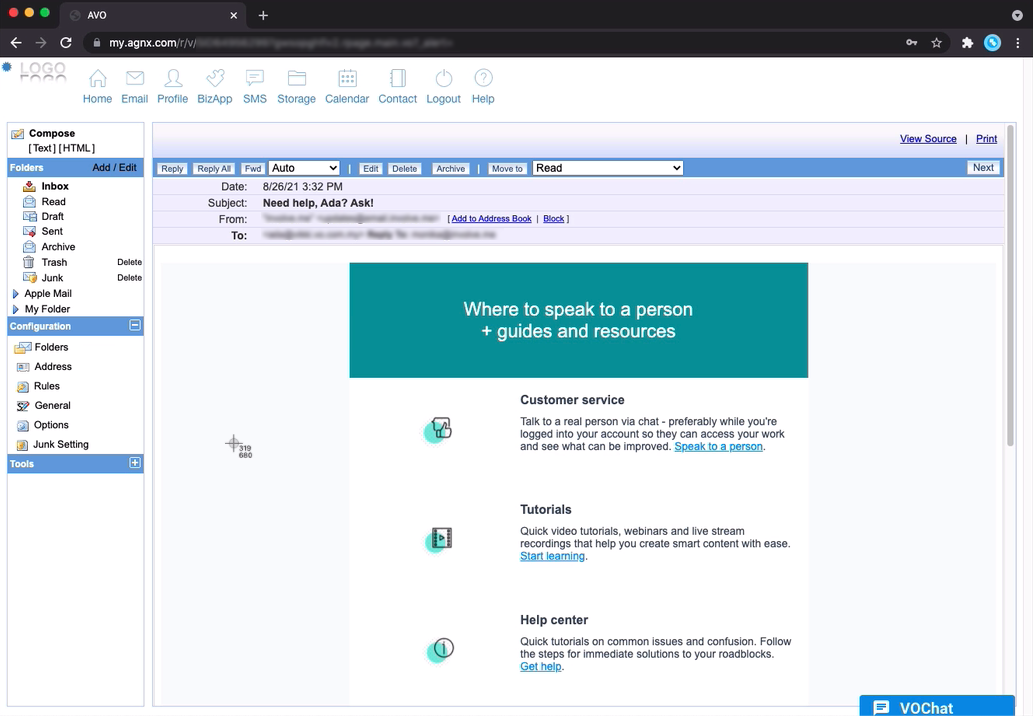The height and width of the screenshot is (716, 1033).
Task: Open the Calendar icon
Action: tap(347, 79)
